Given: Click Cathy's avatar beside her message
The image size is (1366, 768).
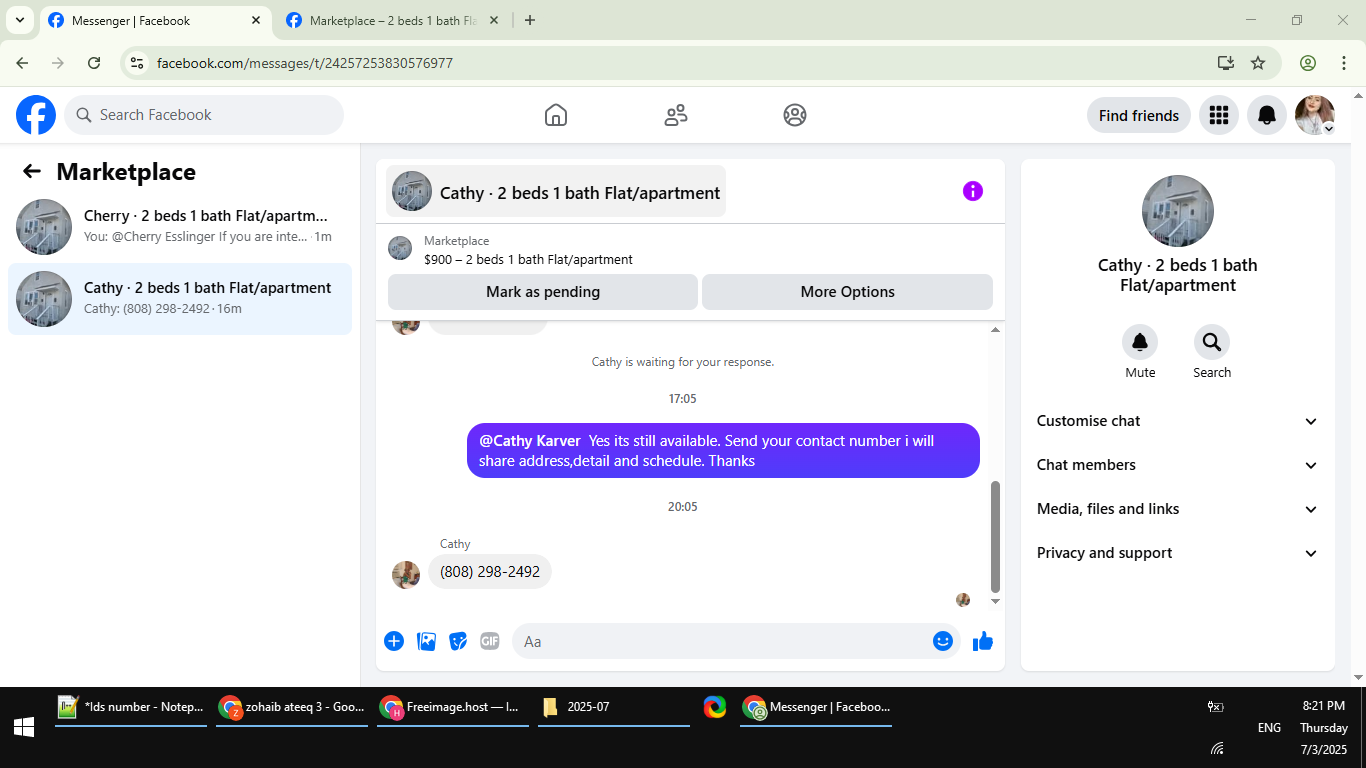Looking at the screenshot, I should pos(406,574).
